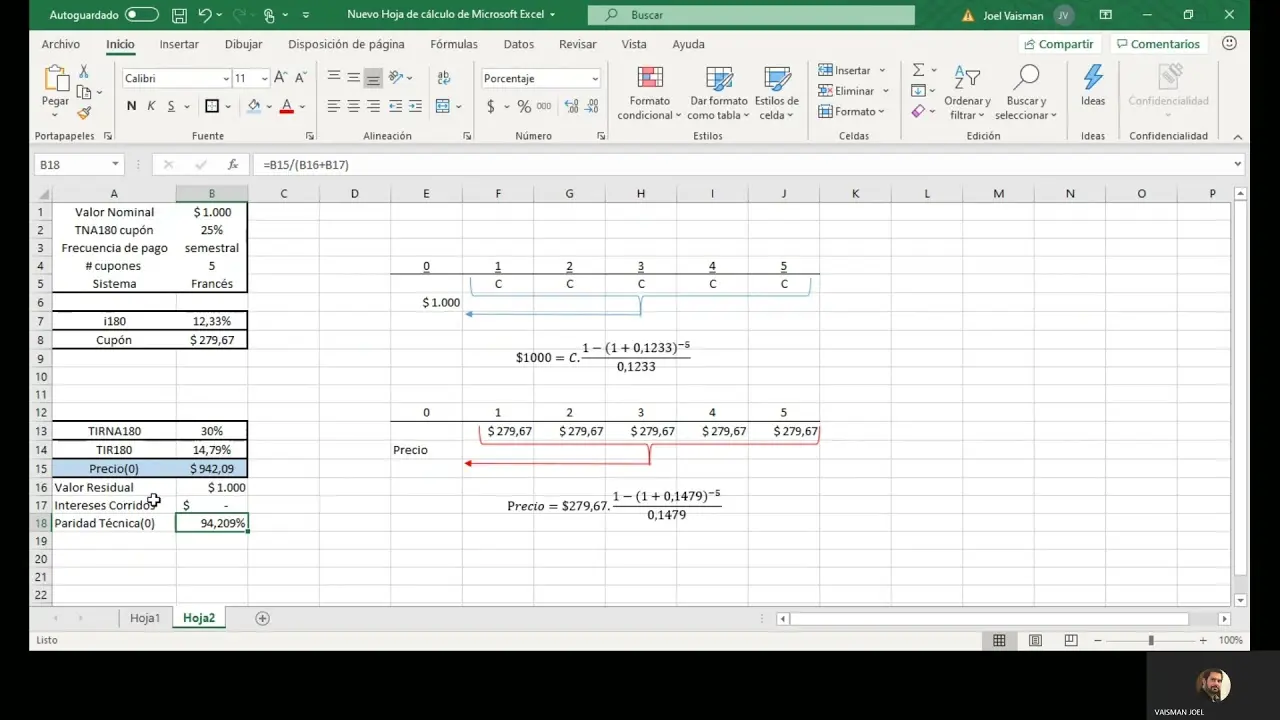
Task: Expand the Porcentaje number format dropdown
Action: click(x=595, y=79)
